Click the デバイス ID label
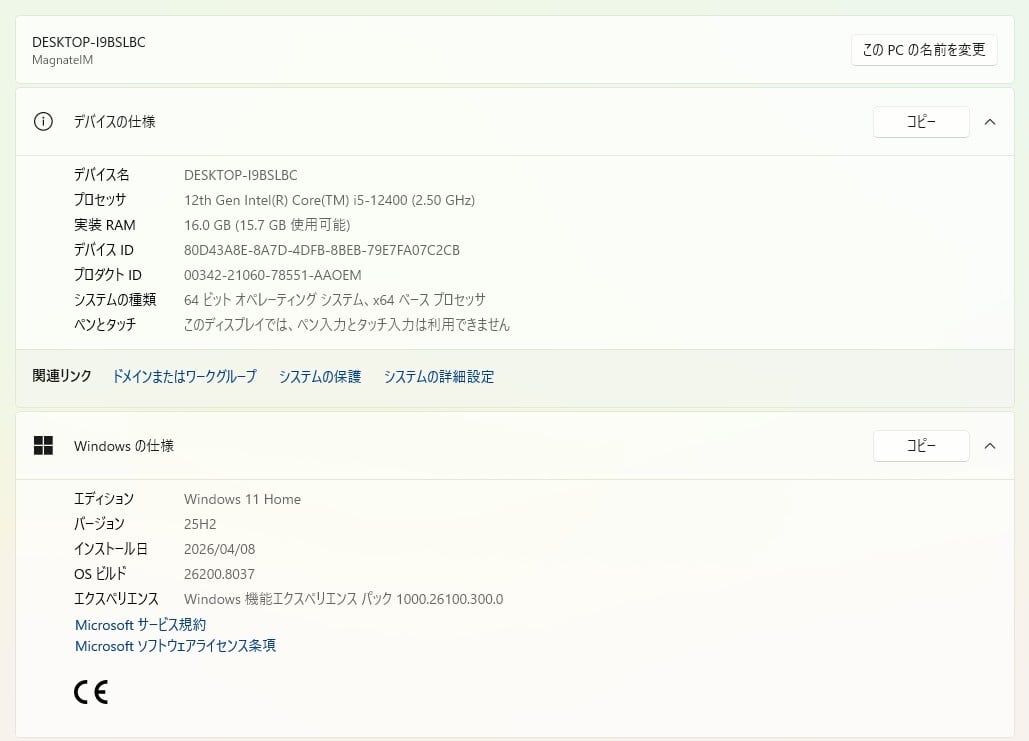The width and height of the screenshot is (1029, 741). tap(104, 250)
